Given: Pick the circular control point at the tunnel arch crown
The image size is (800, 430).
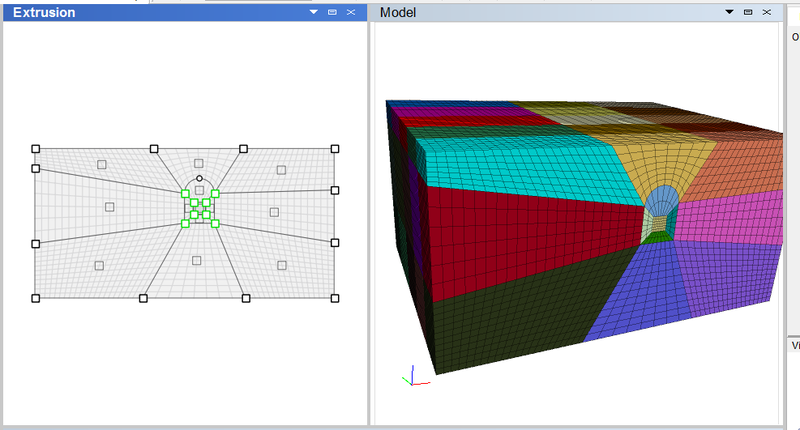Looking at the screenshot, I should (x=199, y=178).
